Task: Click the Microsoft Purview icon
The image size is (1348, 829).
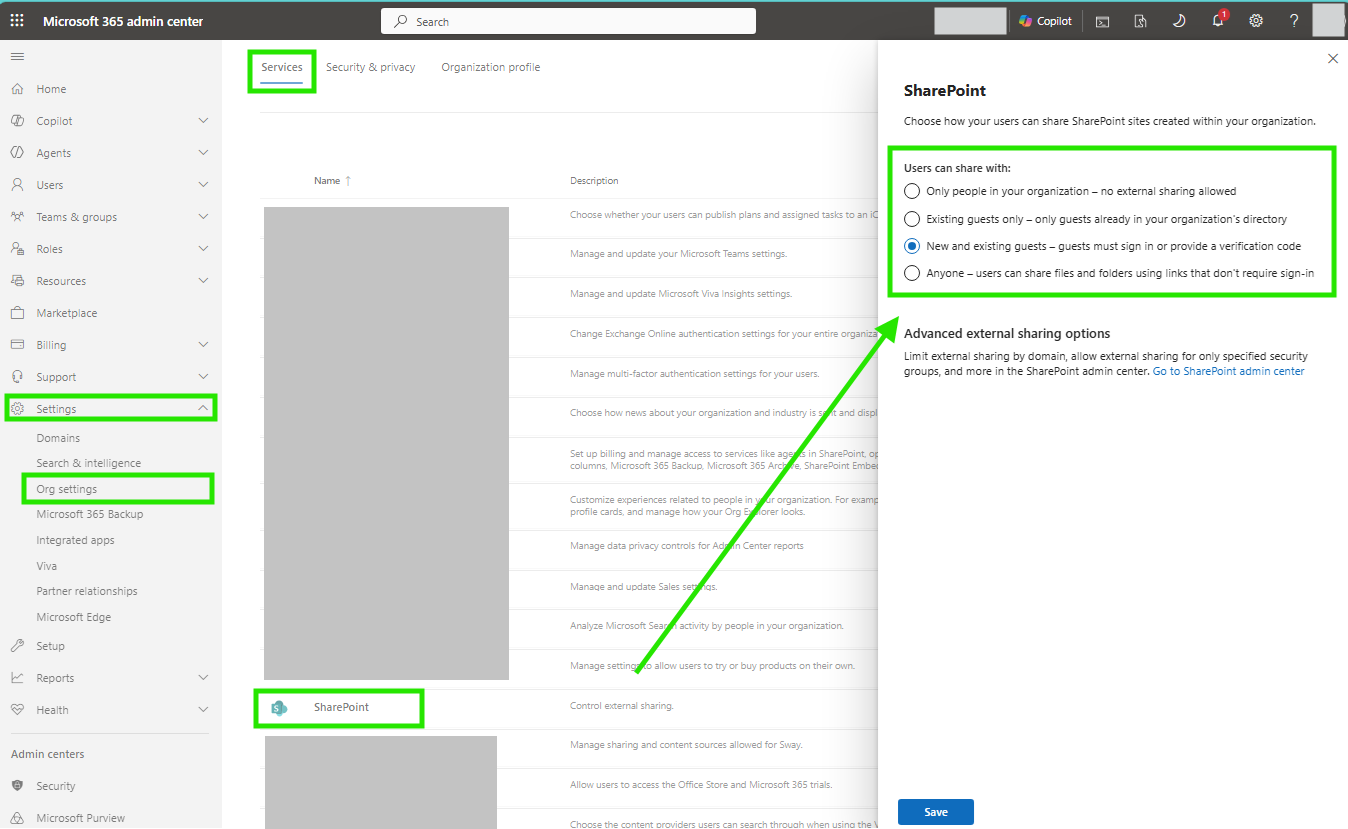Action: tap(17, 818)
